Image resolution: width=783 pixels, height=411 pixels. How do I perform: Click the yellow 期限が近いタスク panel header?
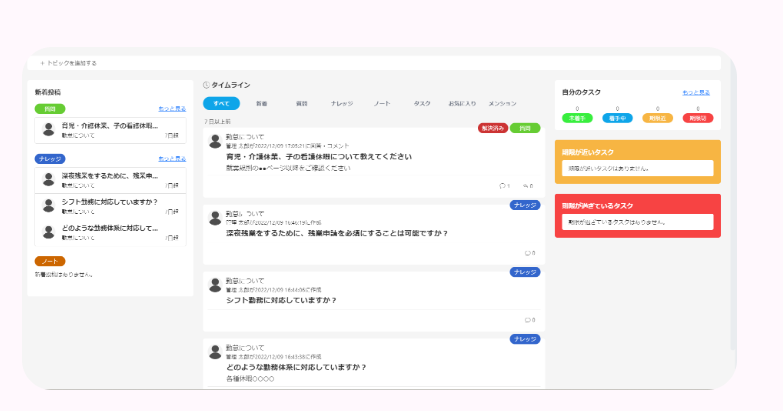[637, 152]
